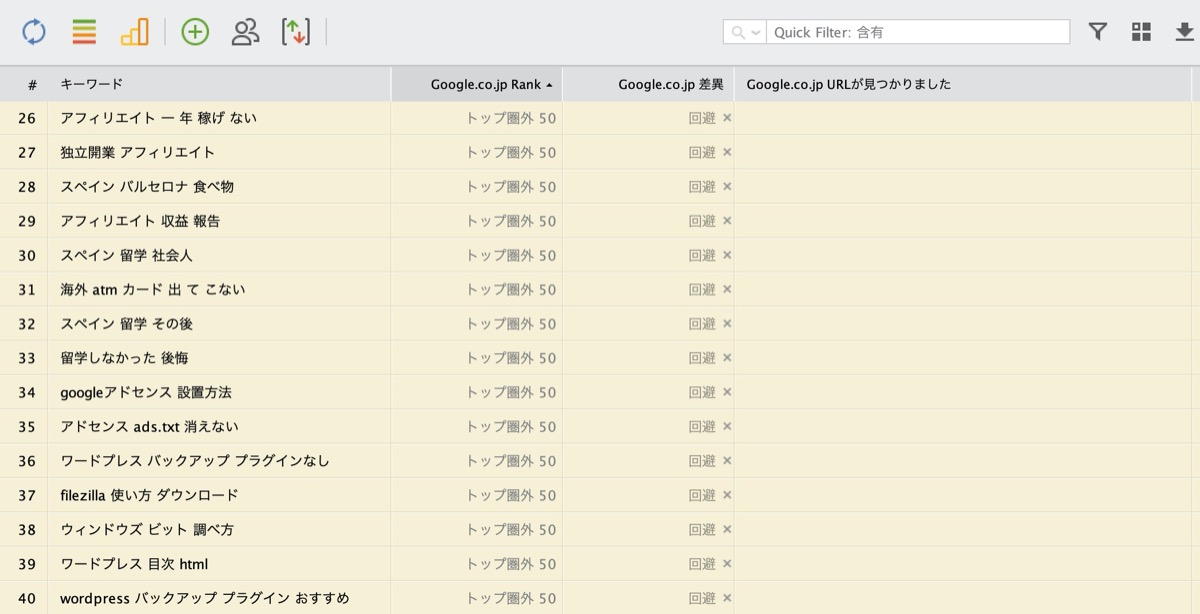This screenshot has width=1200, height=614.
Task: Select keyword ワードプレス 目次 html
Action: (x=134, y=563)
